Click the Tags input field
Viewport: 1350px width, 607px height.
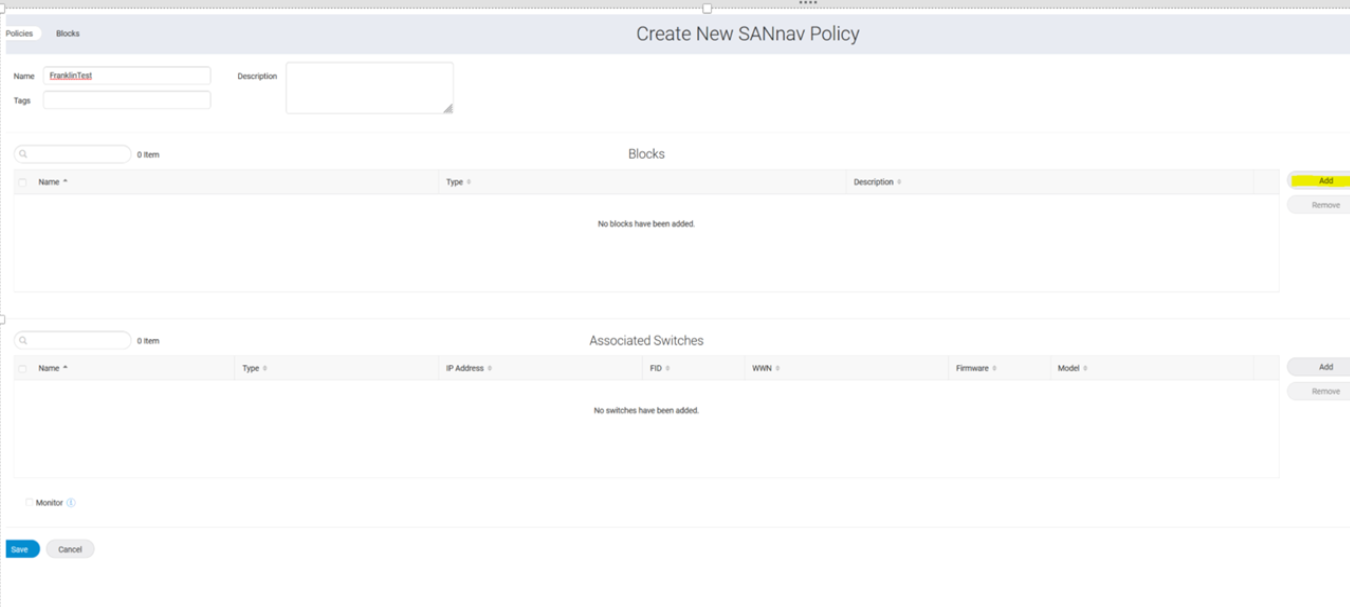pyautogui.click(x=126, y=99)
